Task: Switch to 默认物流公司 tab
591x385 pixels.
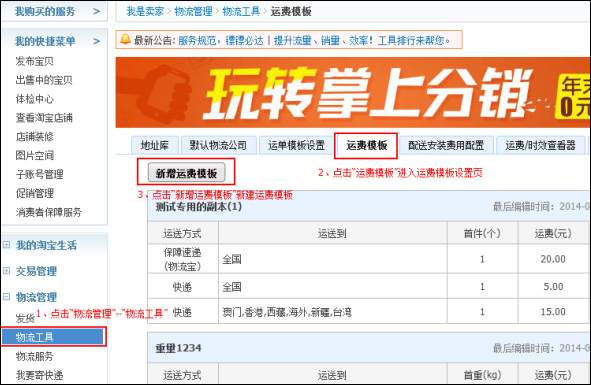Action: click(218, 145)
